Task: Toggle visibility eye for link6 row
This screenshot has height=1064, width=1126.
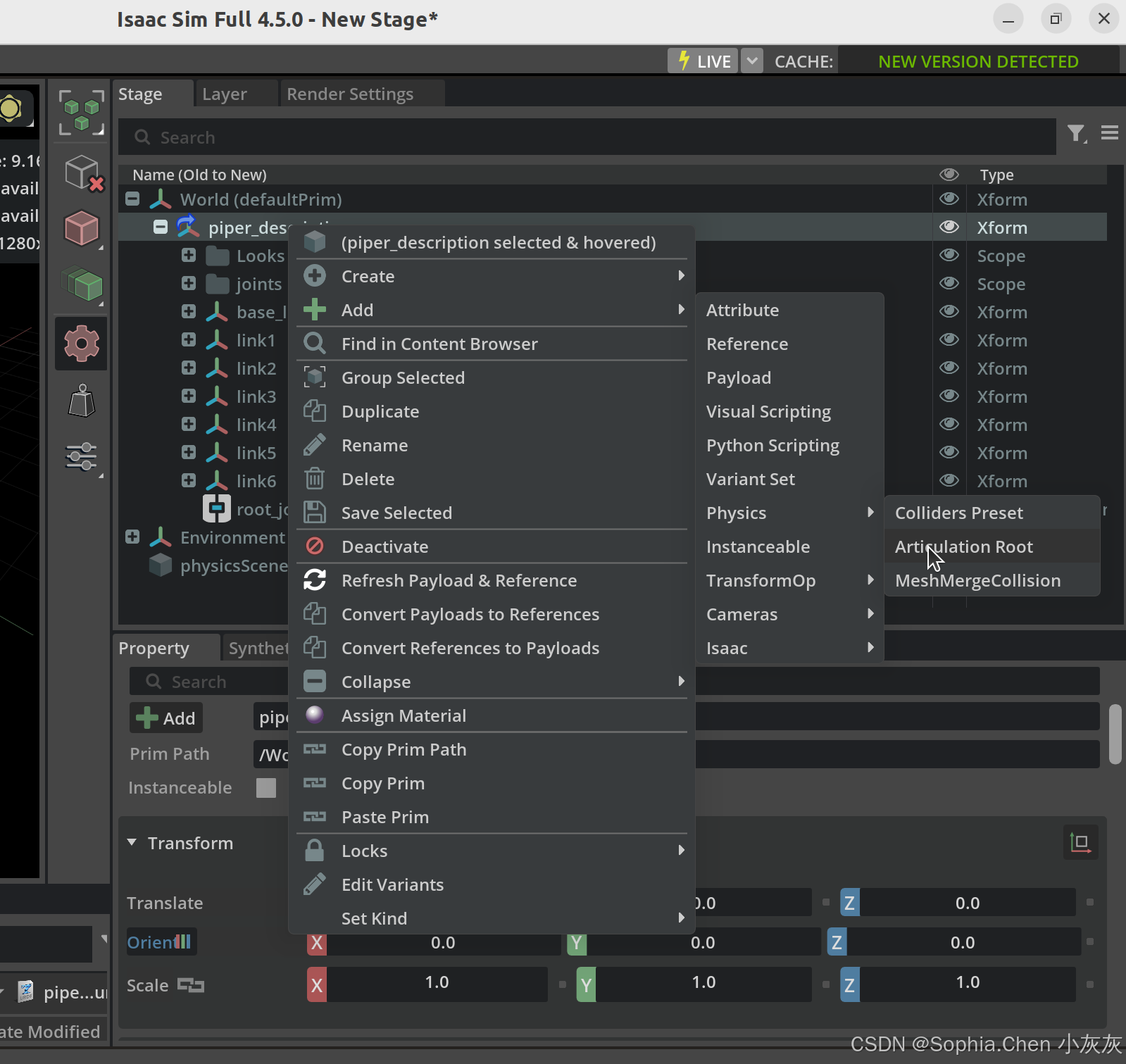Action: [x=949, y=481]
